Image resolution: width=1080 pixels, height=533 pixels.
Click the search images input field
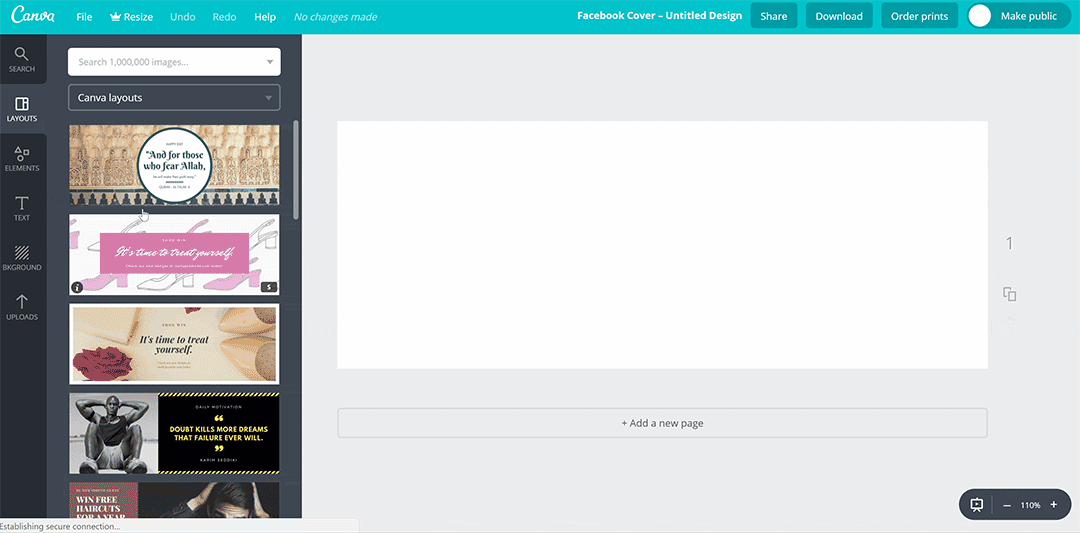174,62
